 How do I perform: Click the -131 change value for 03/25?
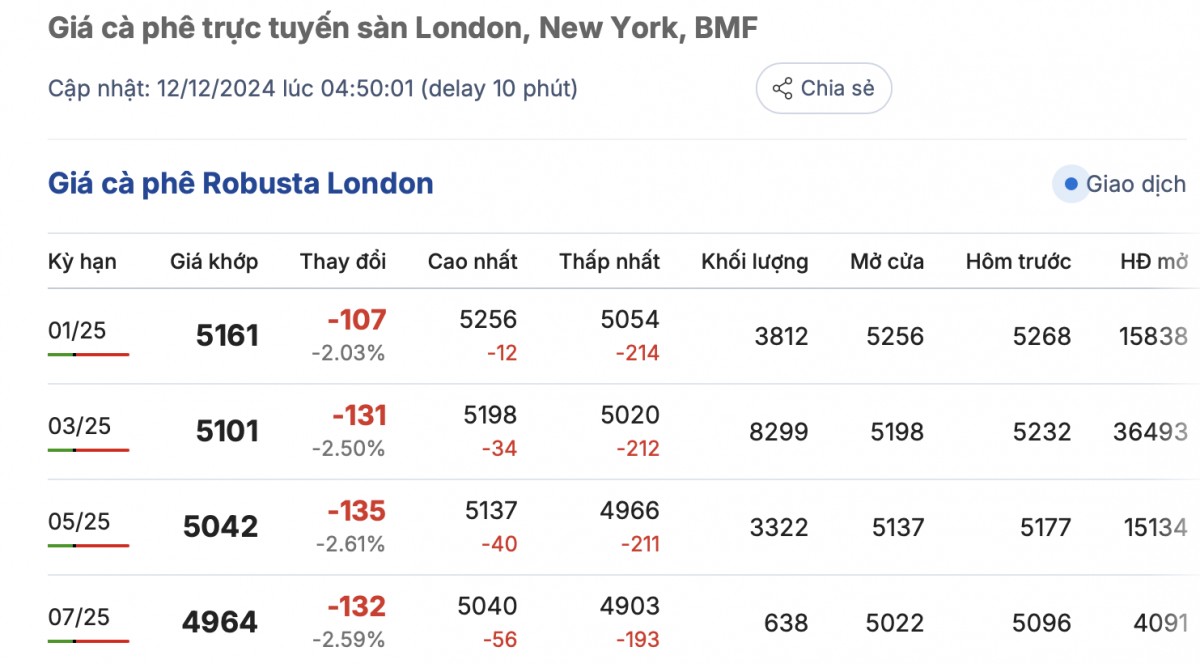coord(357,416)
